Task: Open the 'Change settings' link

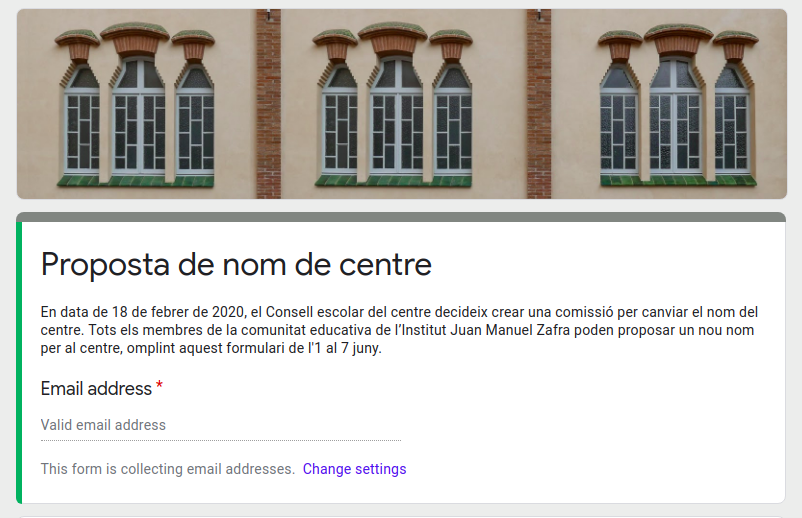Action: [354, 469]
